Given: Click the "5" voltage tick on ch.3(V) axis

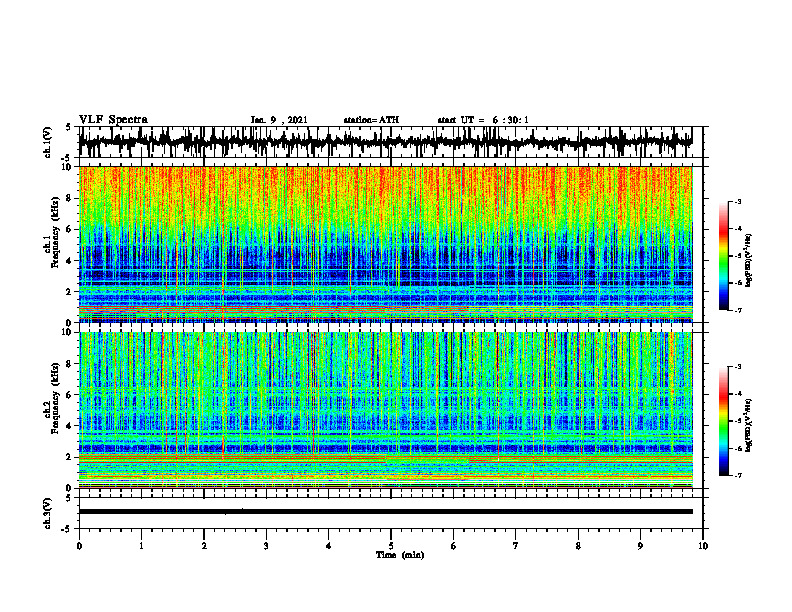Looking at the screenshot, I should [x=68, y=498].
